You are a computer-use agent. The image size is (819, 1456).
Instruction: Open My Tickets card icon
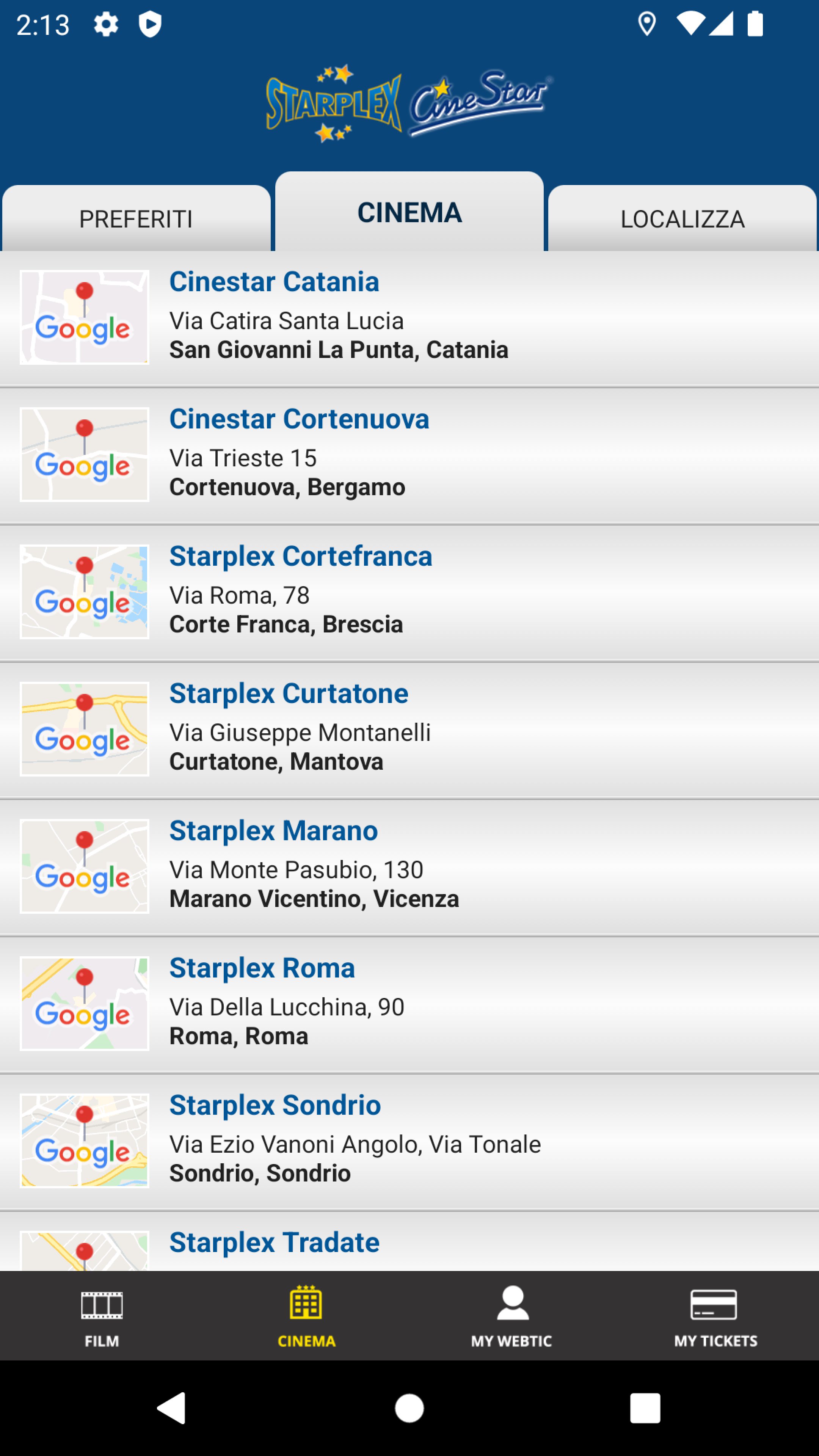coord(714,1304)
